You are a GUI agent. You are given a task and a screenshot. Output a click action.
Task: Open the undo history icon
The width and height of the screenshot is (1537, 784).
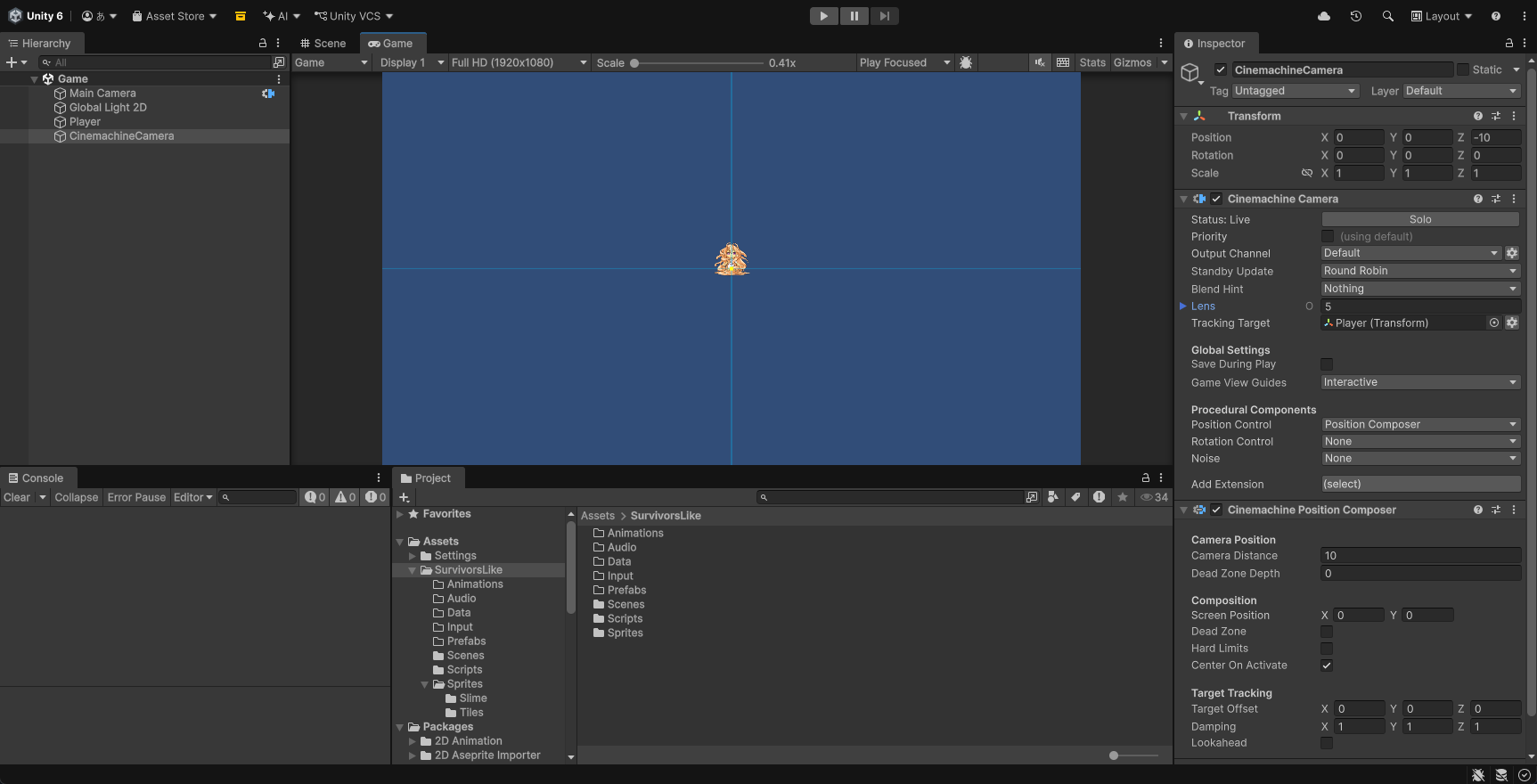pos(1356,16)
